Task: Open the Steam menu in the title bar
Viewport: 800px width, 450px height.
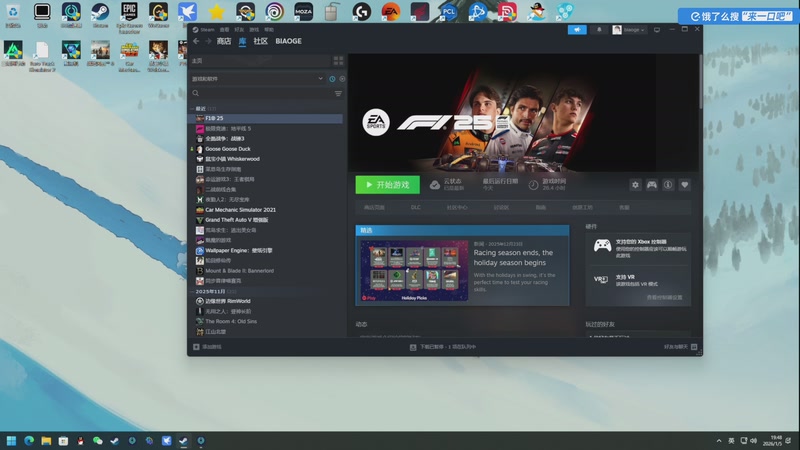Action: coord(204,30)
